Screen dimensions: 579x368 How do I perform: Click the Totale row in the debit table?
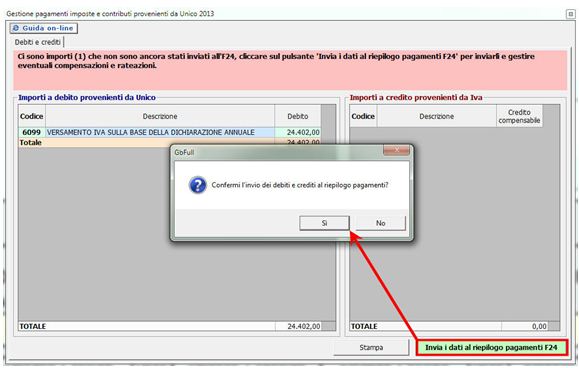(x=169, y=142)
